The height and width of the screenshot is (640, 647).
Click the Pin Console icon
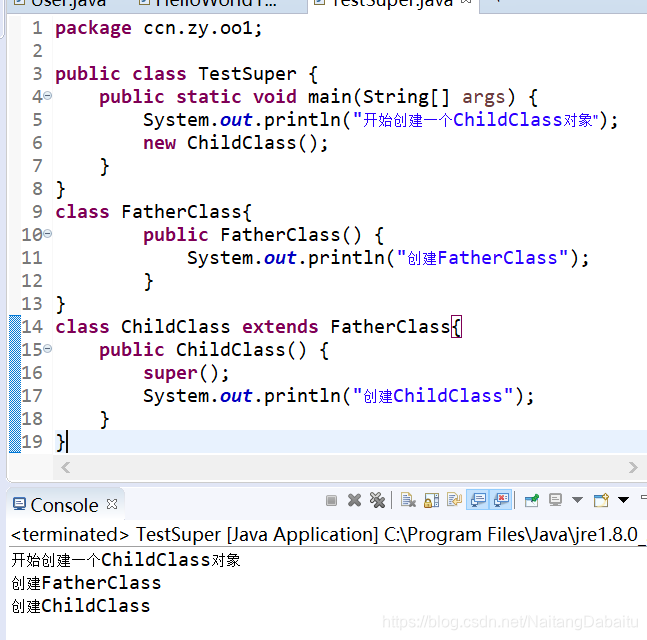[531, 500]
